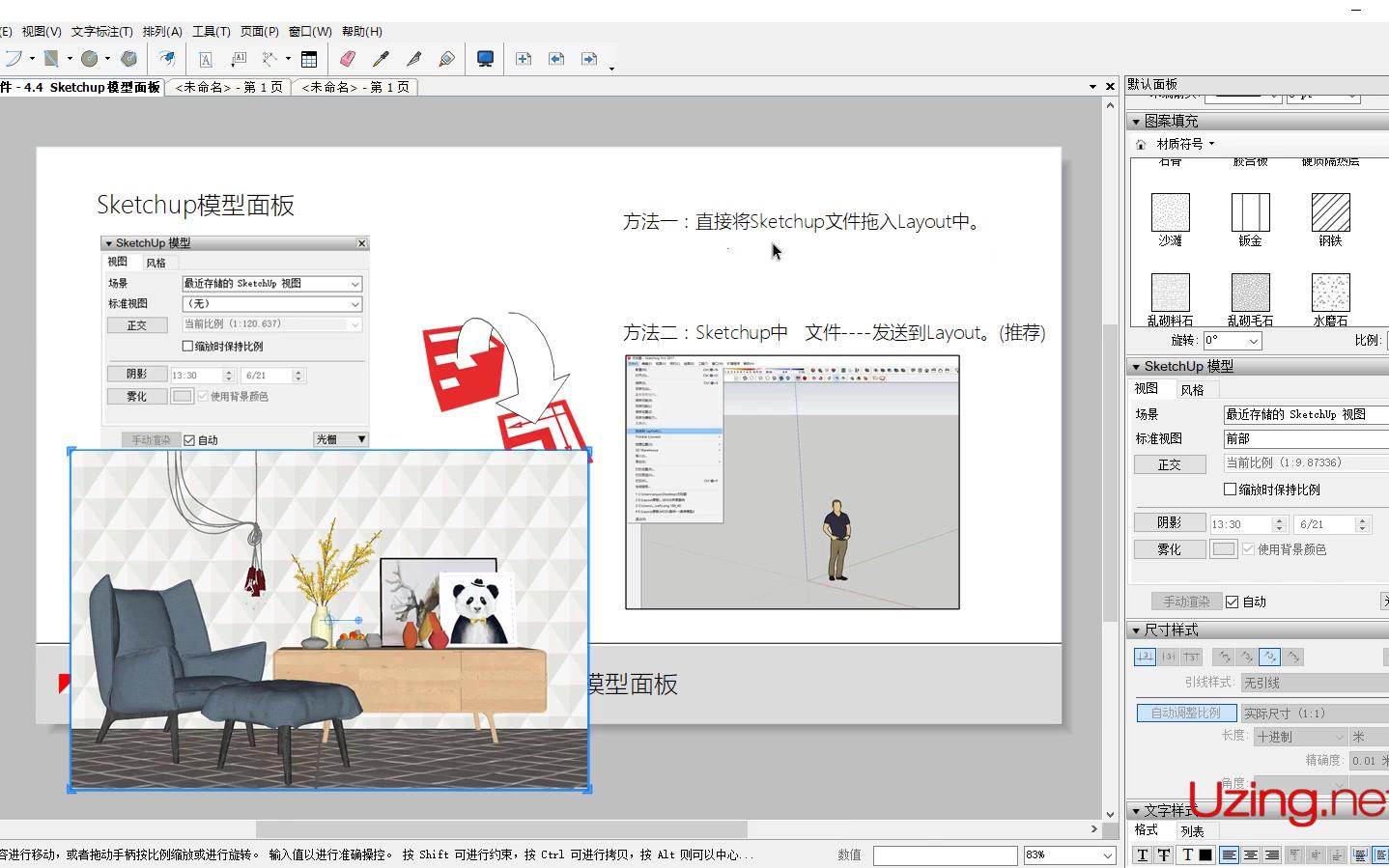The width and height of the screenshot is (1389, 868).
Task: Select the Rectangle tool in the toolbar
Action: coord(52,59)
